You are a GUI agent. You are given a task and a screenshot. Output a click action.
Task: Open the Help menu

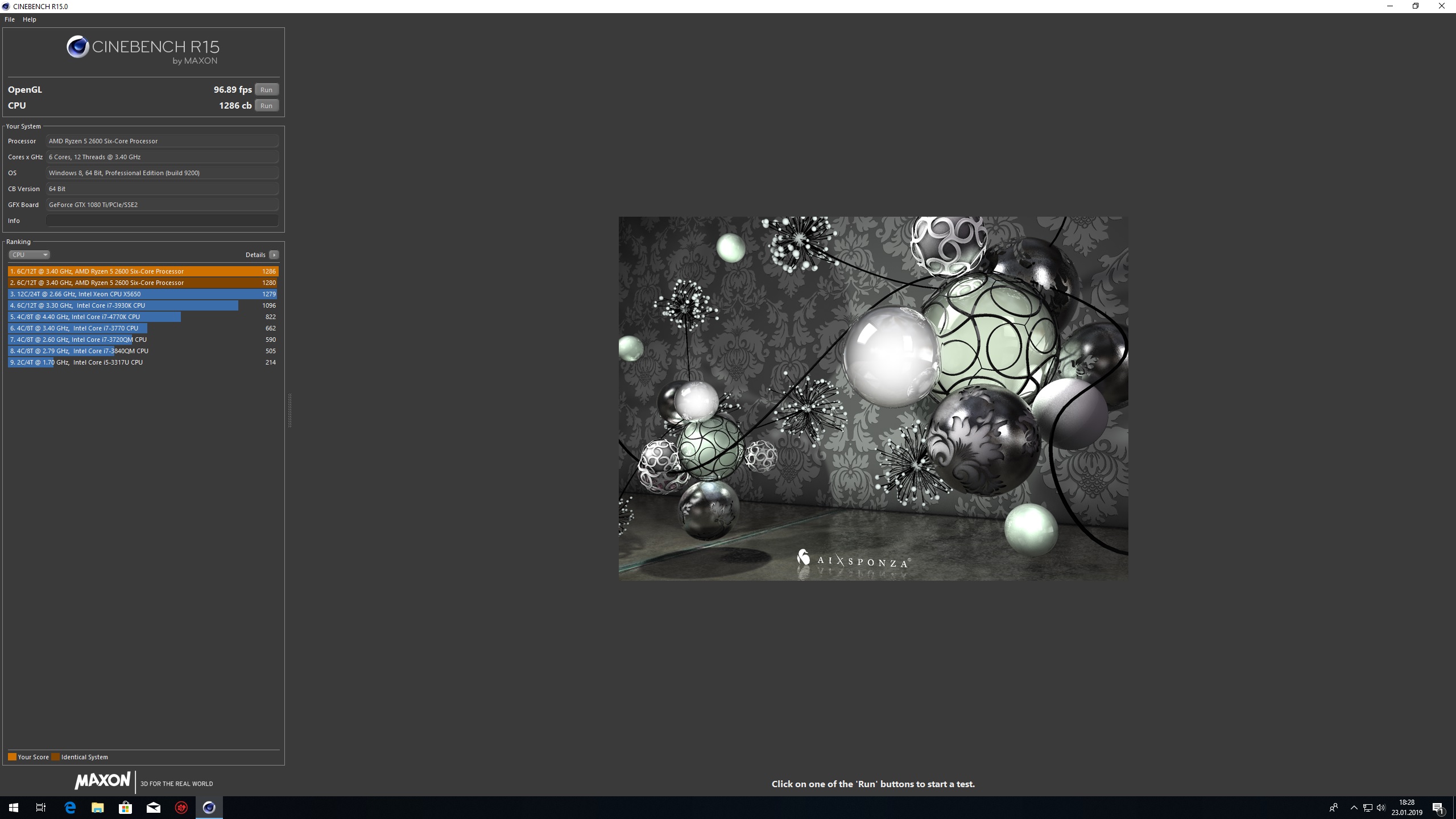30,19
